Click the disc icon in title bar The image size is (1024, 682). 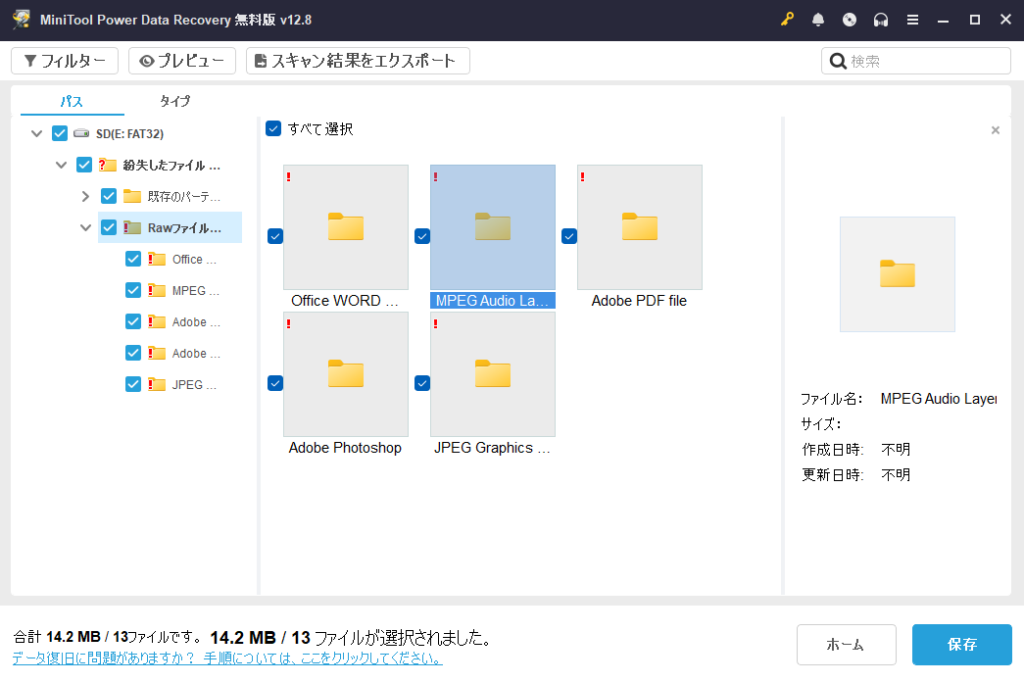tap(849, 20)
